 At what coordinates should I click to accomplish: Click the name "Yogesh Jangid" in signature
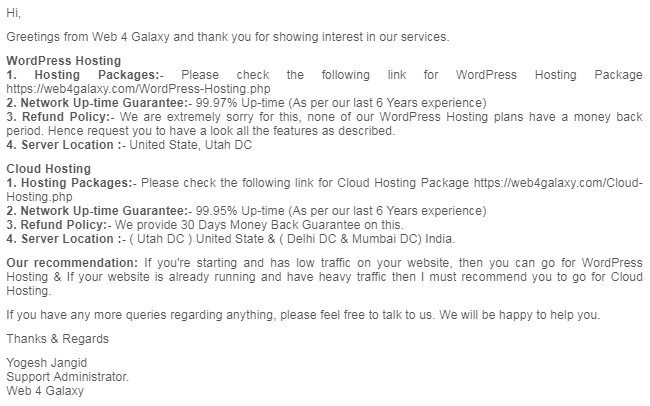[46, 363]
